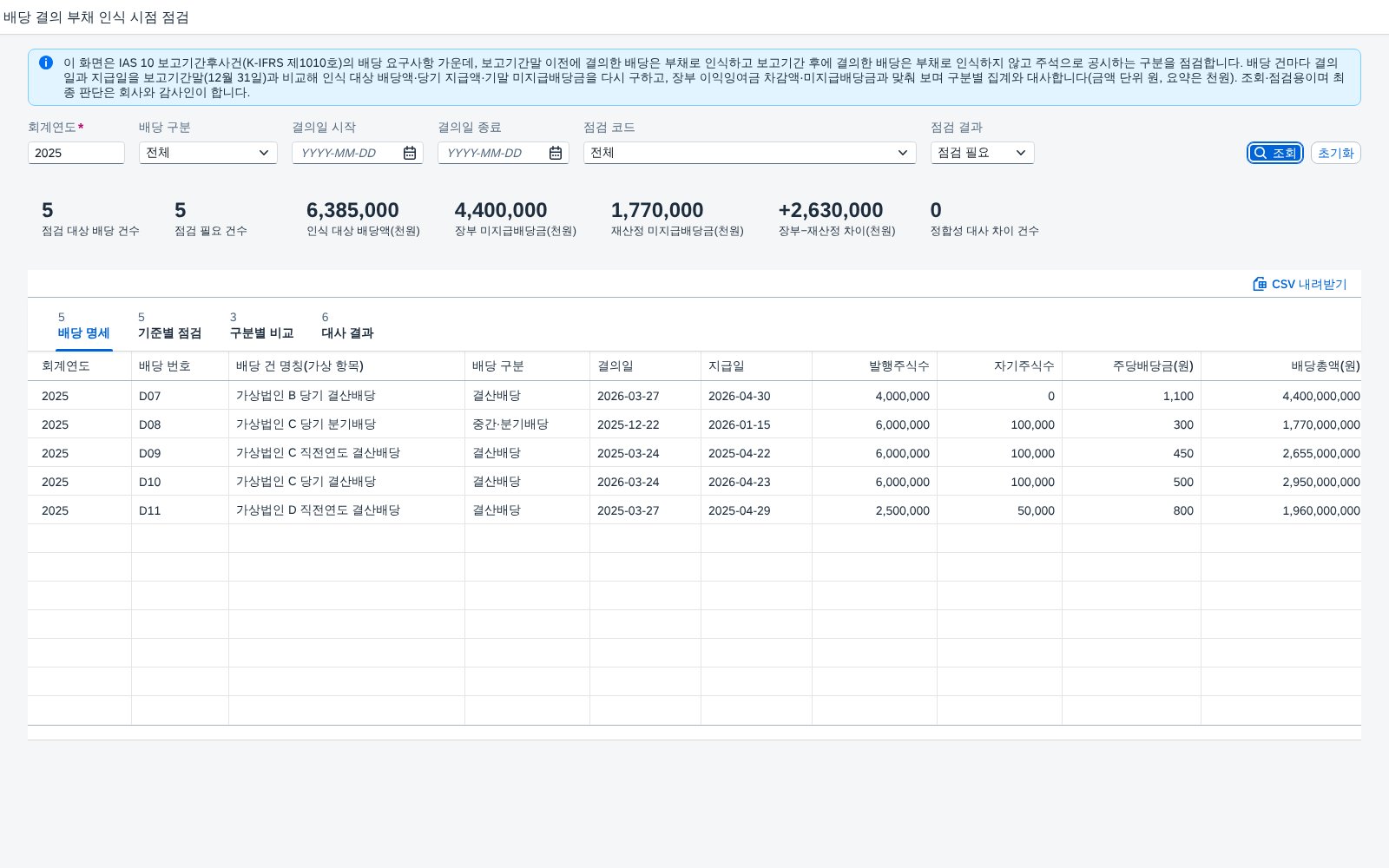The width and height of the screenshot is (1389, 868).
Task: Click the 2025-12-22 resolution date cell
Action: point(645,424)
